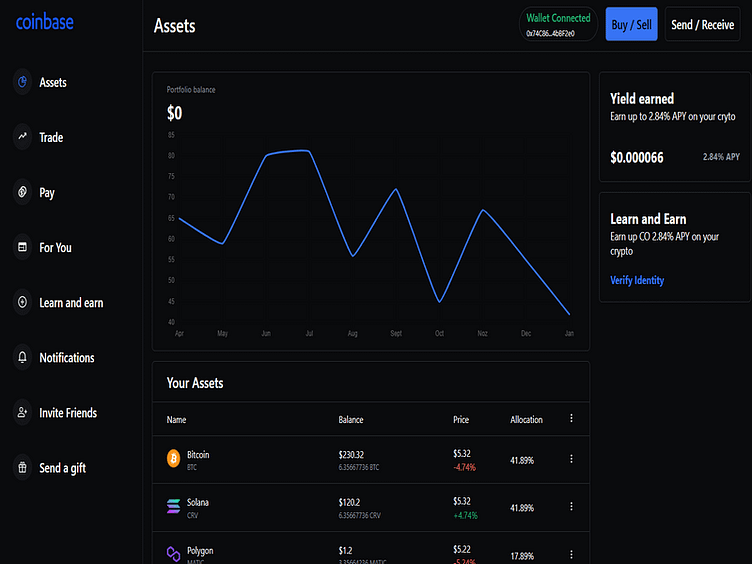Open the Bitcoin row three-dot menu
Viewport: 752px width, 564px height.
click(571, 459)
